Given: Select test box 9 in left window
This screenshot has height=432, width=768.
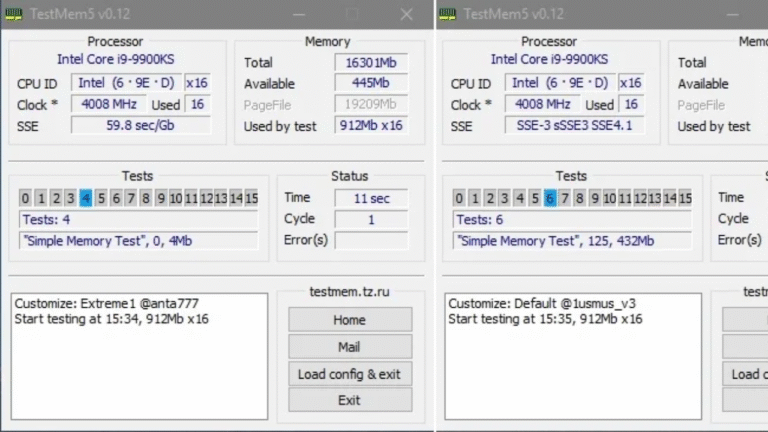Looking at the screenshot, I should [161, 198].
